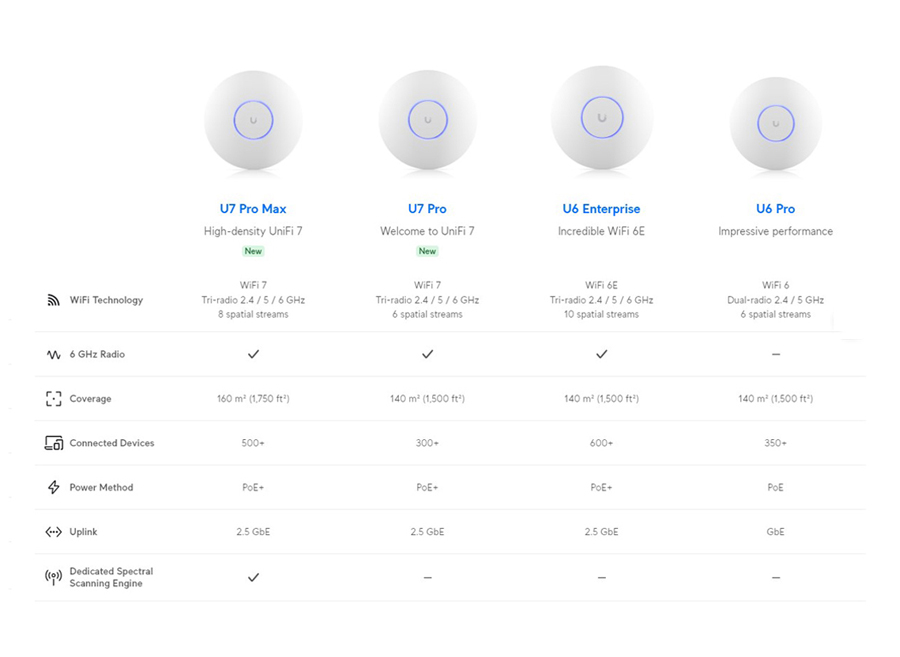Select the Uplink arrows icon
This screenshot has width=900, height=657.
click(x=54, y=532)
